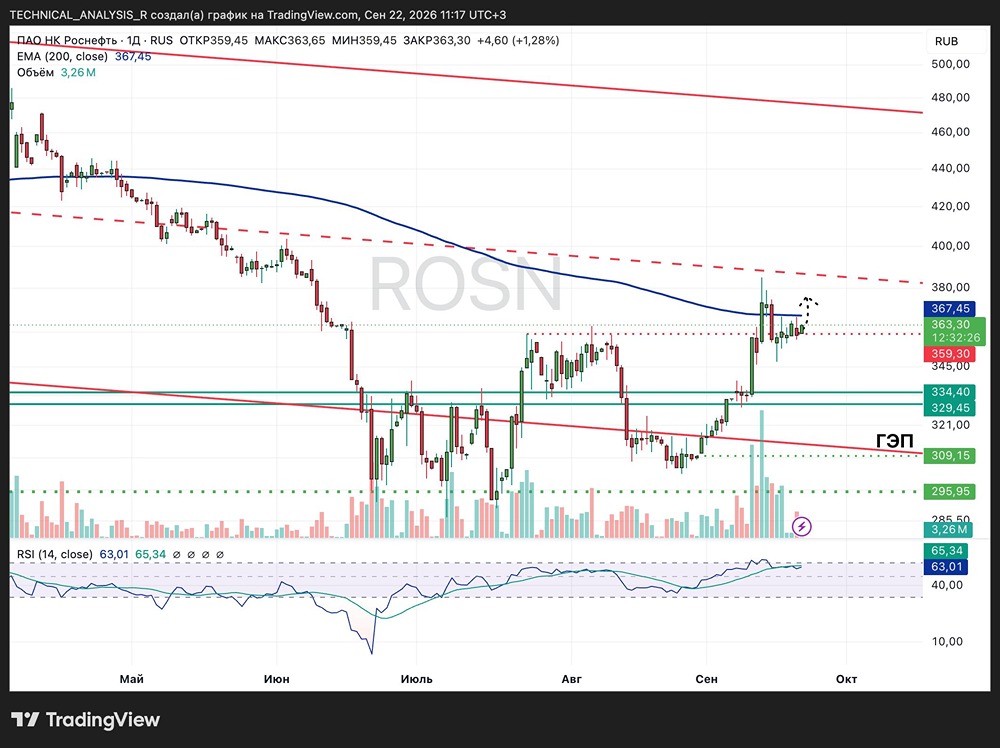This screenshot has height=748, width=1000.
Task: Click the green 295,95 level price tag
Action: point(950,492)
